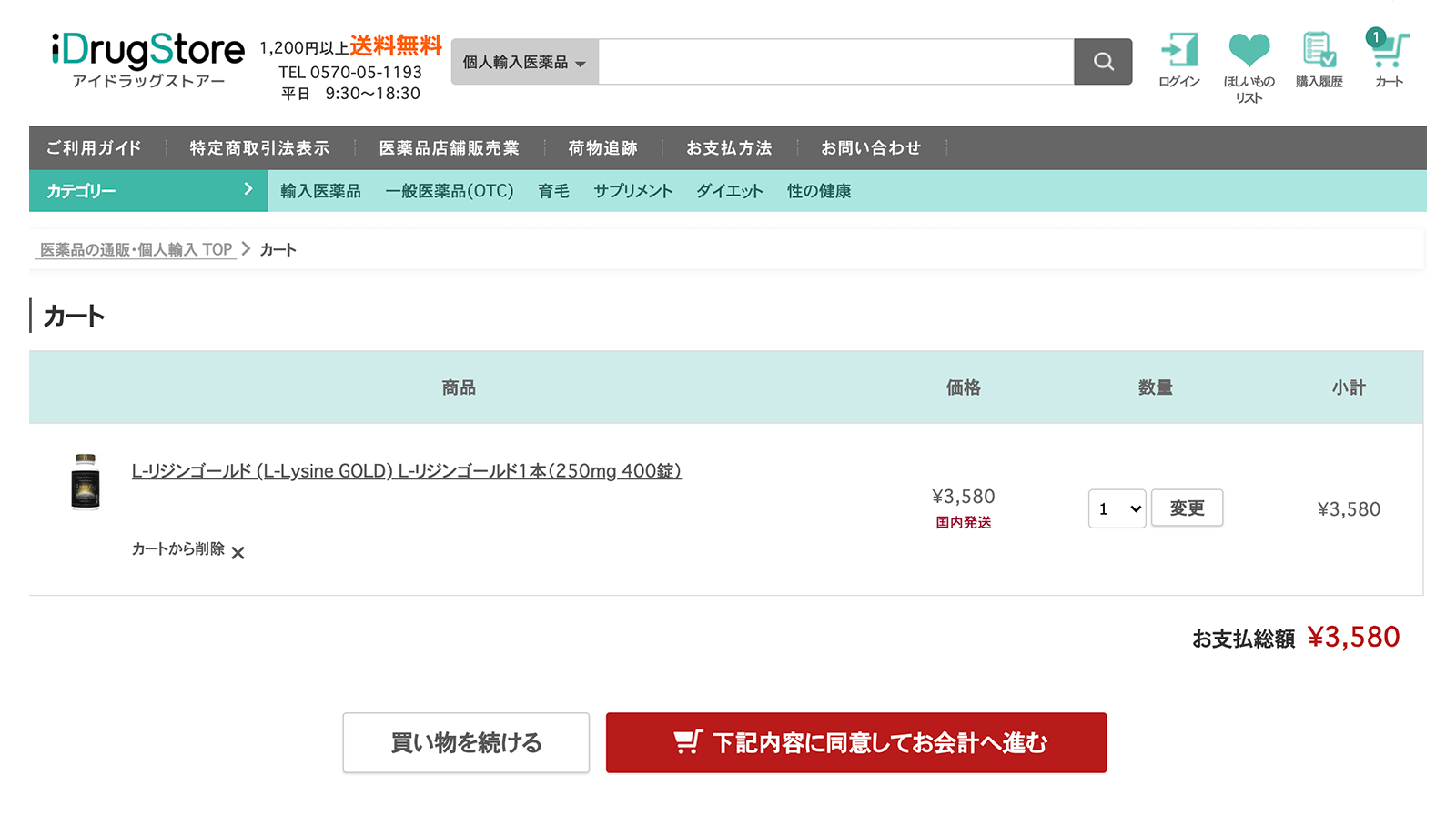Select 輸入医薬品 category link
The height and width of the screenshot is (815, 1456).
tap(320, 191)
